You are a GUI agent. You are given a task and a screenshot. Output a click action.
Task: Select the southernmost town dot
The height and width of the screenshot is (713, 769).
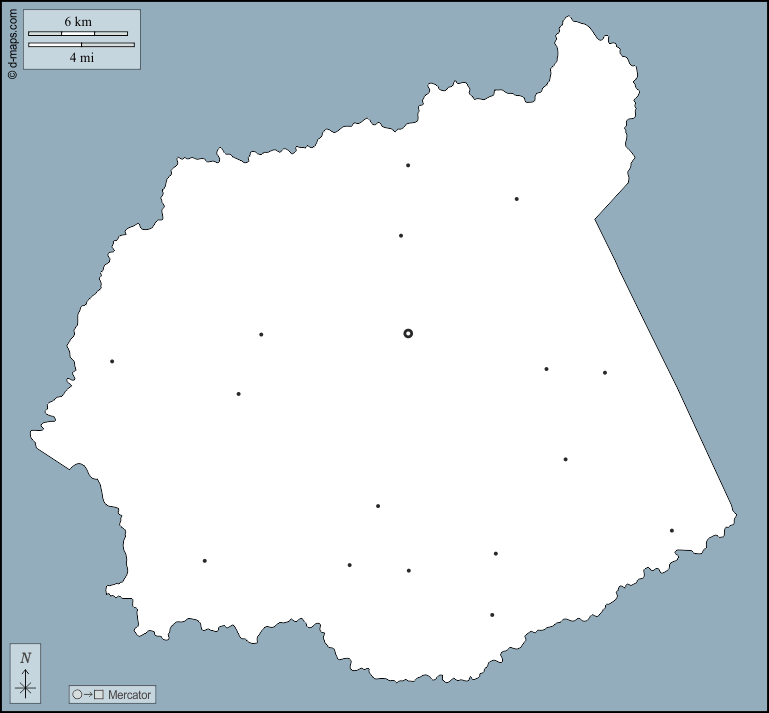[x=492, y=615]
